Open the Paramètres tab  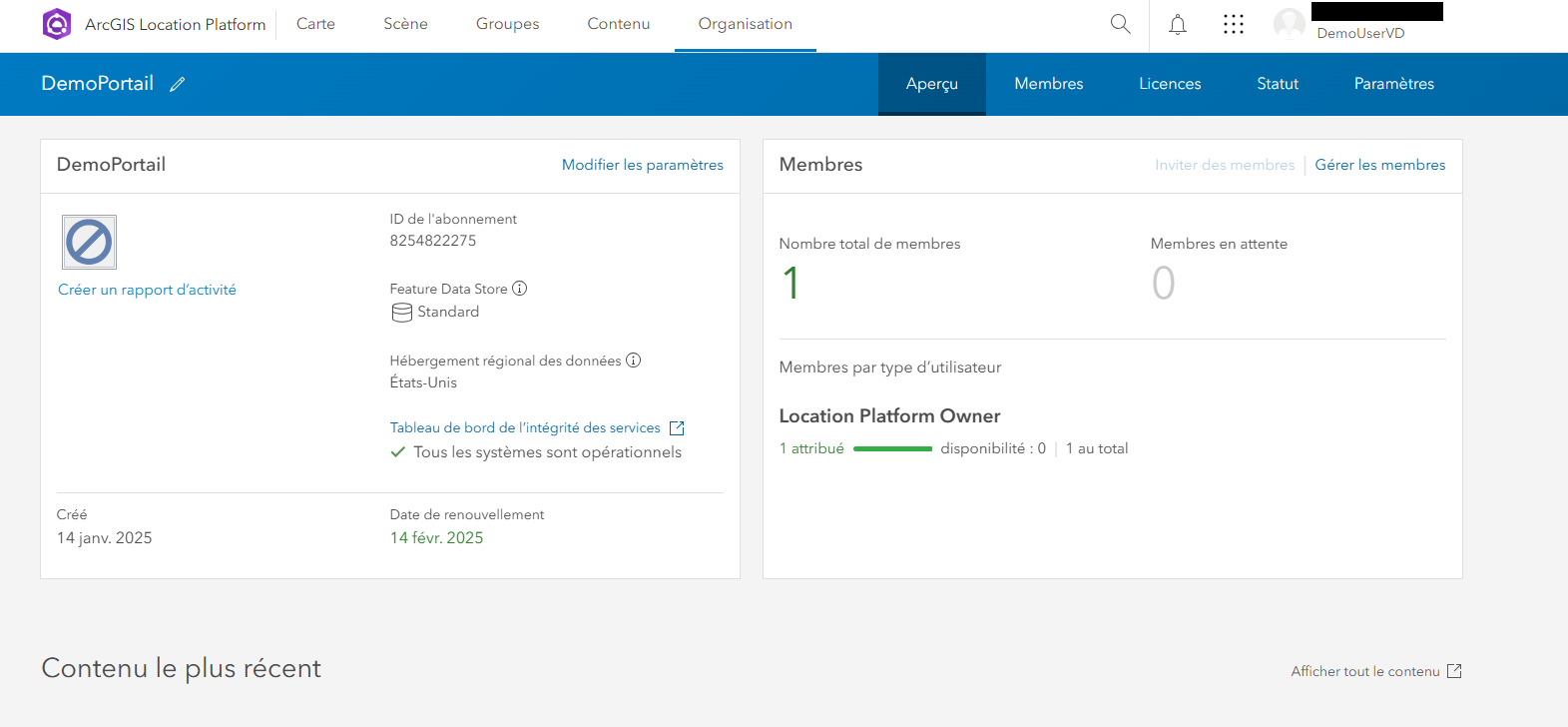(x=1393, y=84)
